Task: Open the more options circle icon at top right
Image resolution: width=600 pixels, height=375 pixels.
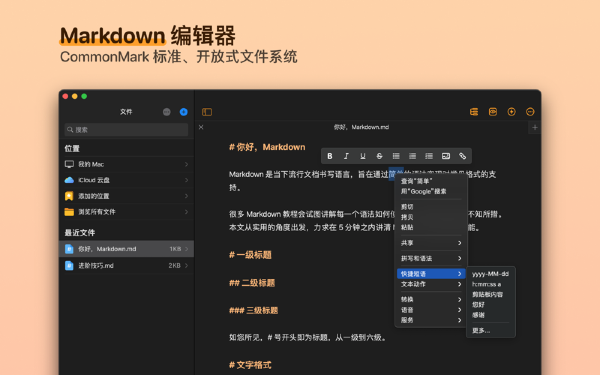Action: pos(530,112)
